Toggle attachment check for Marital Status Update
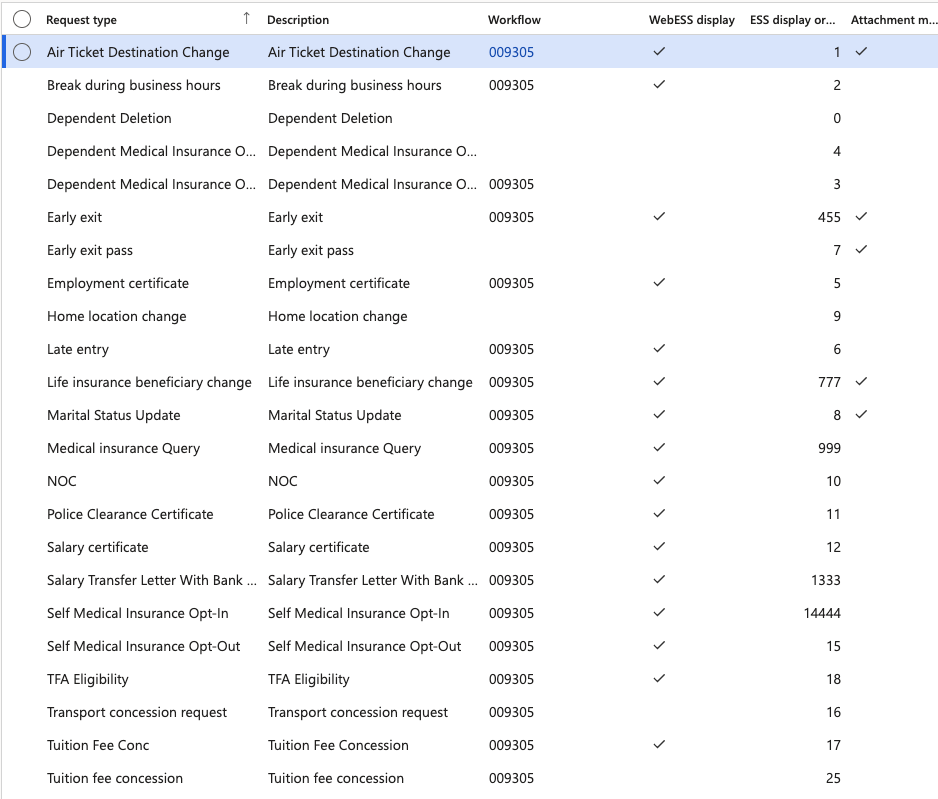This screenshot has width=938, height=799. [861, 414]
